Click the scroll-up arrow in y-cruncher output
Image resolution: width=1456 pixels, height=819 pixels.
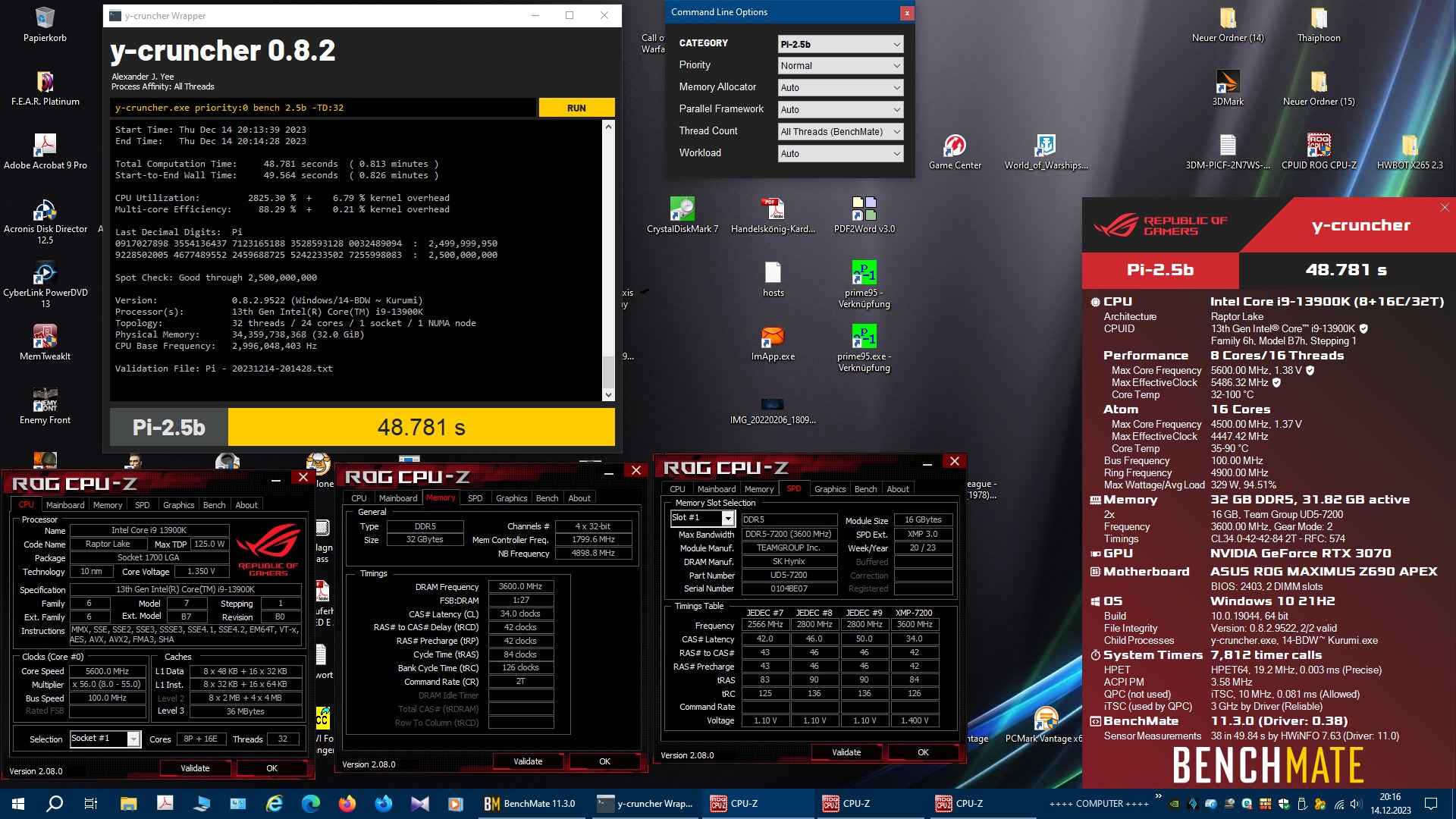tap(608, 127)
